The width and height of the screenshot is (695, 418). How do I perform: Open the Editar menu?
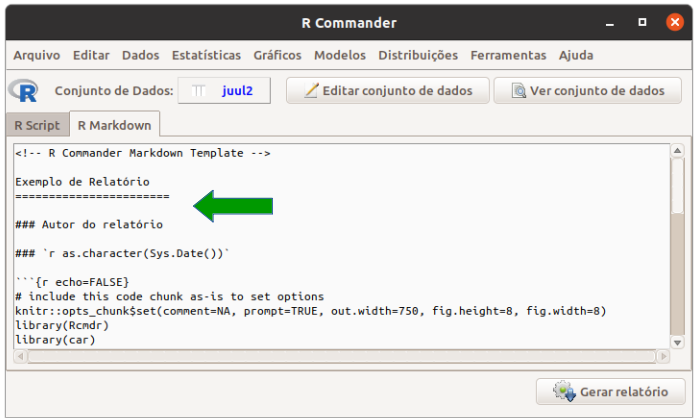91,55
